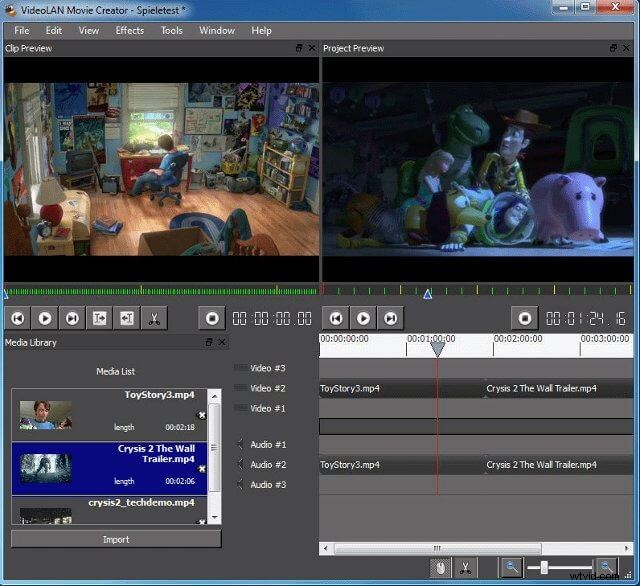Open the View menu
Viewport: 640px width, 586px height.
point(89,31)
